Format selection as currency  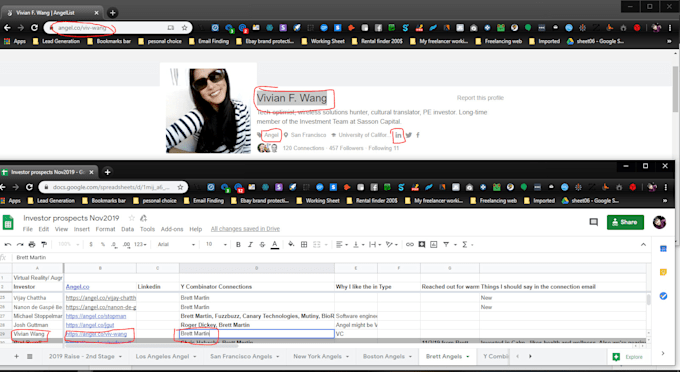pyautogui.click(x=91, y=245)
